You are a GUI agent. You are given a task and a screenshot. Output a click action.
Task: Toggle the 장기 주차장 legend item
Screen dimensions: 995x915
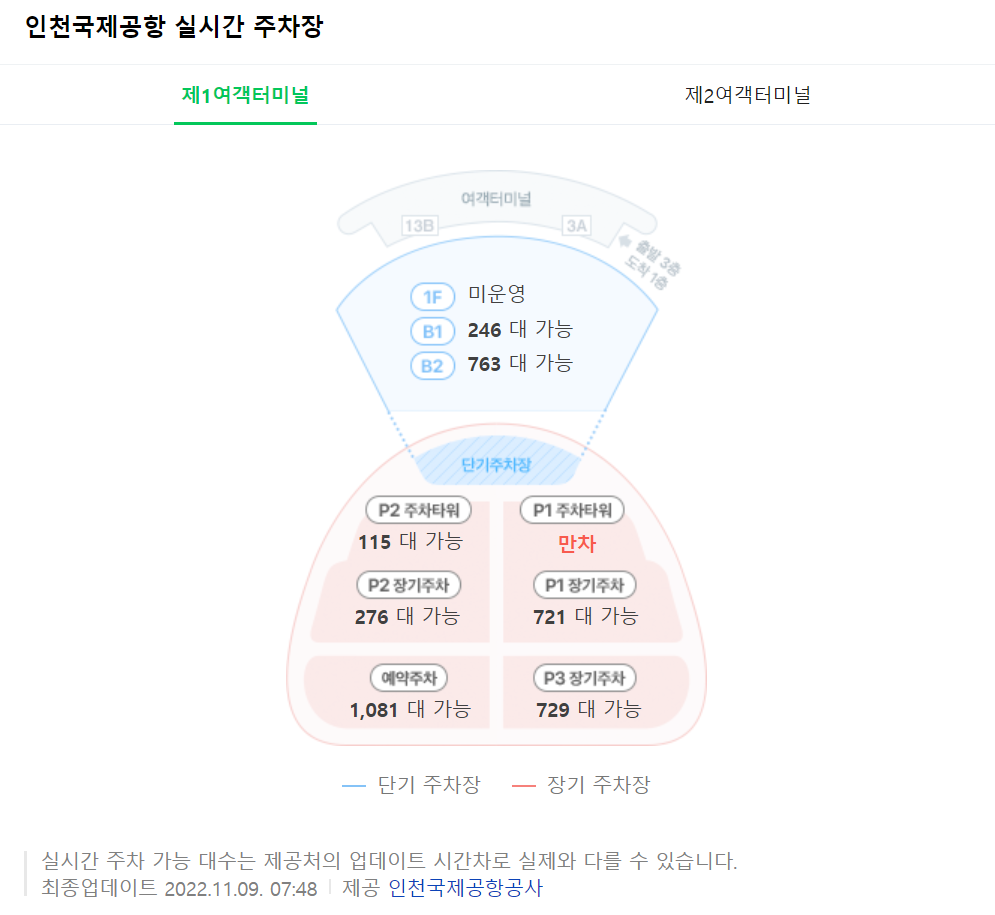pos(595,785)
